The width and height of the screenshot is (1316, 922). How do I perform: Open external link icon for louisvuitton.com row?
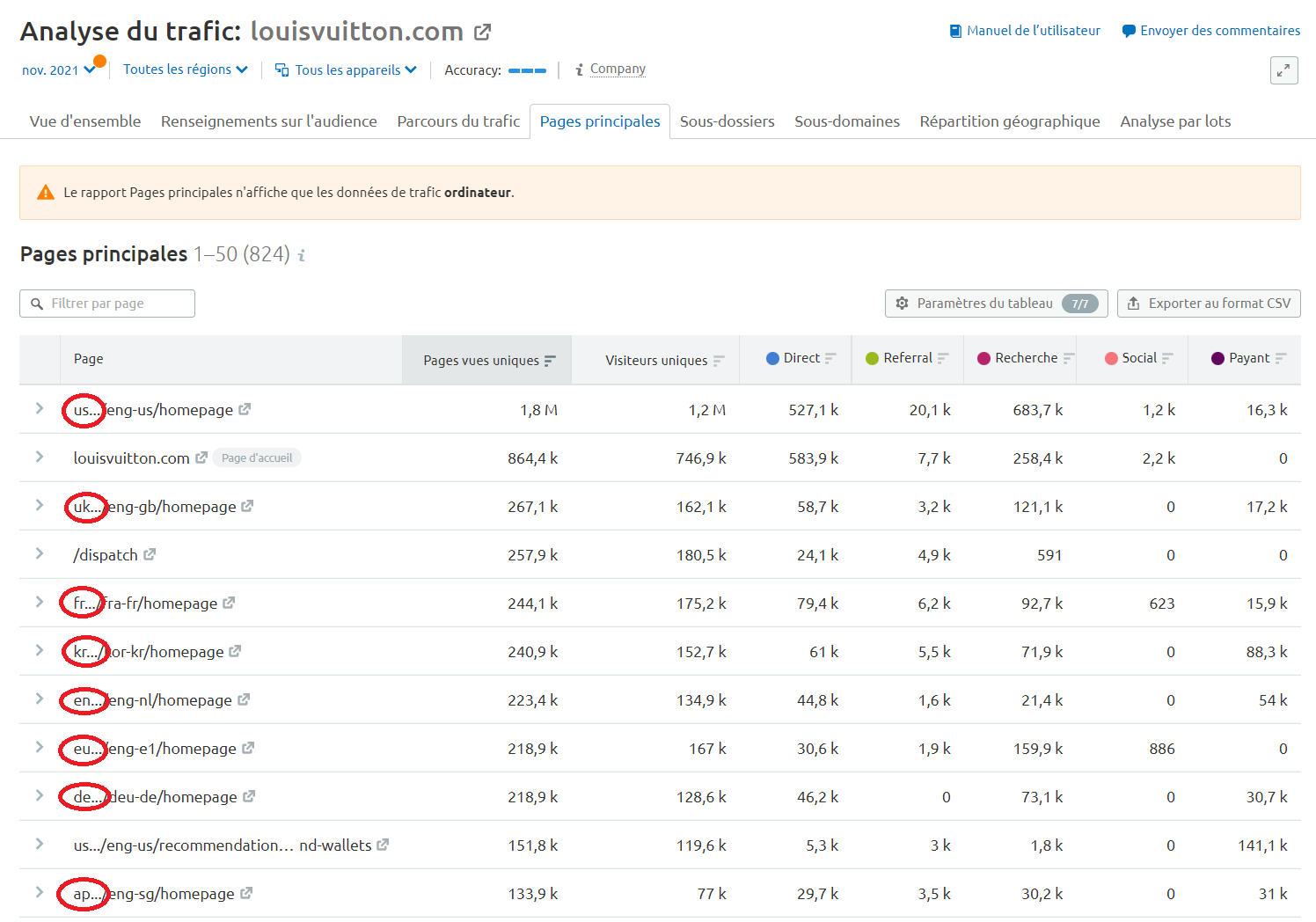(x=201, y=457)
